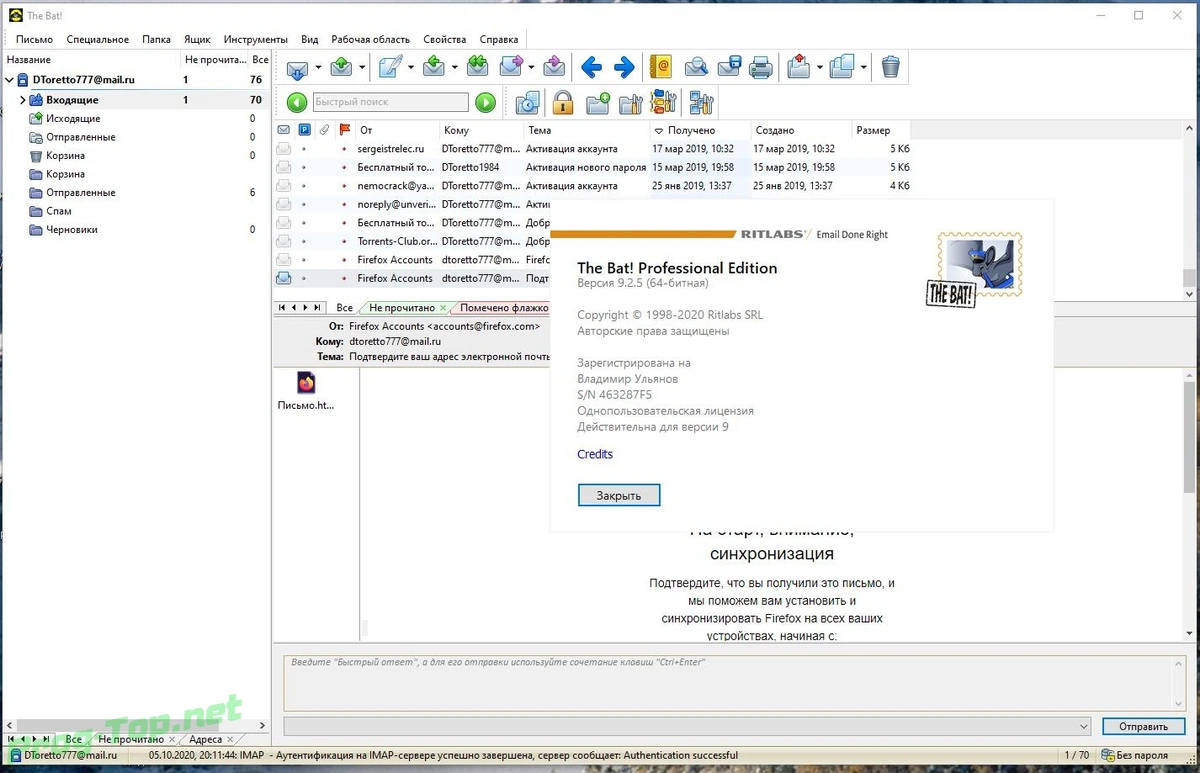Click the flag column header icon
The width and height of the screenshot is (1200, 773).
pyautogui.click(x=345, y=130)
